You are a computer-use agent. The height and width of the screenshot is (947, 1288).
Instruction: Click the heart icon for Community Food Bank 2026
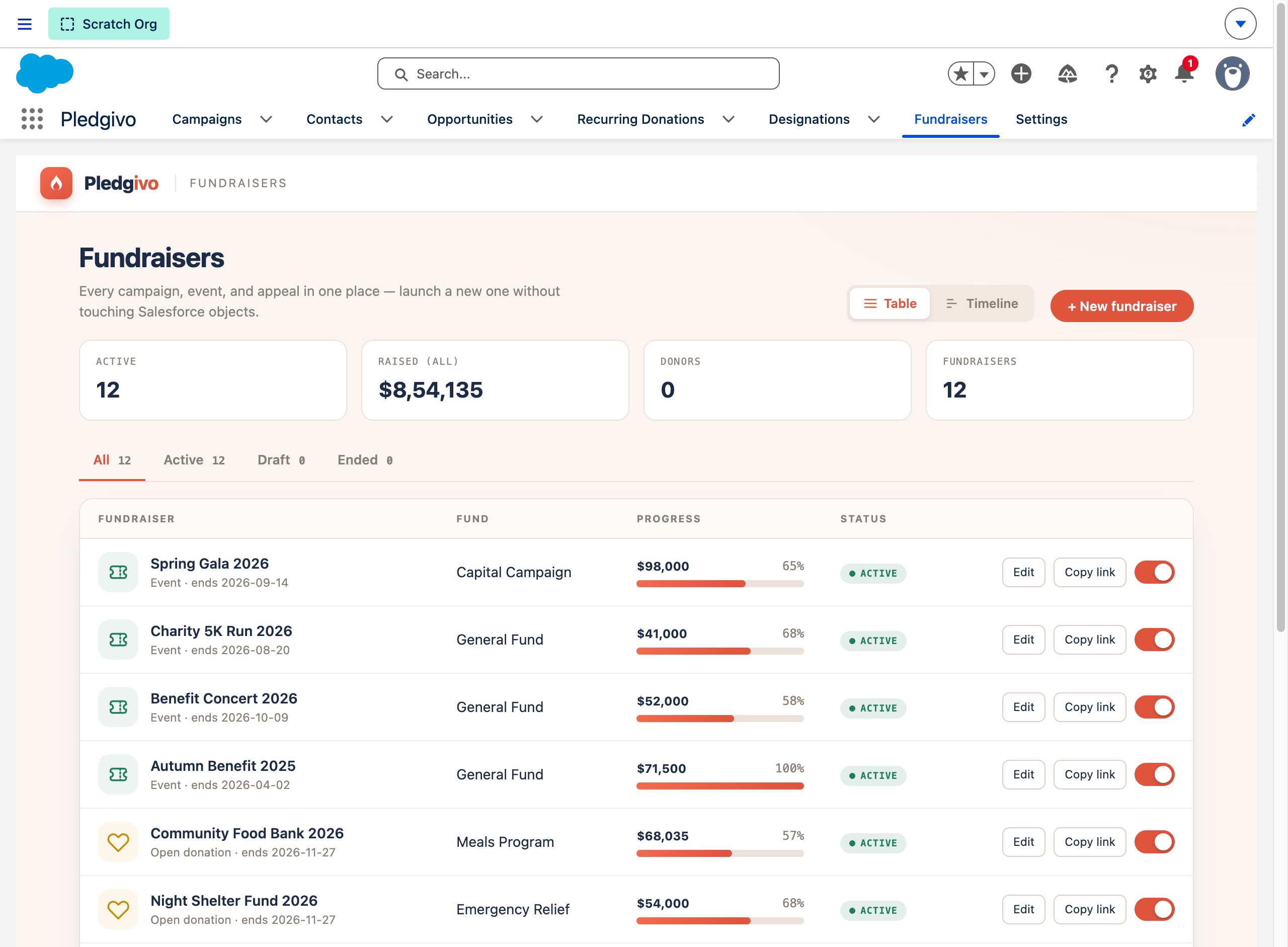[x=118, y=842]
